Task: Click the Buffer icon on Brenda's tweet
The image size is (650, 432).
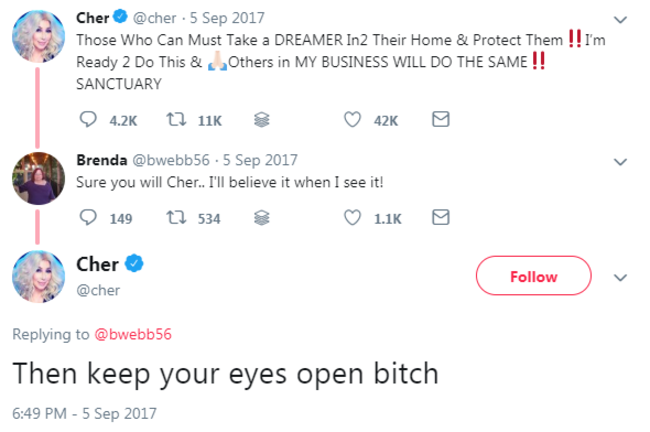Action: click(x=261, y=218)
